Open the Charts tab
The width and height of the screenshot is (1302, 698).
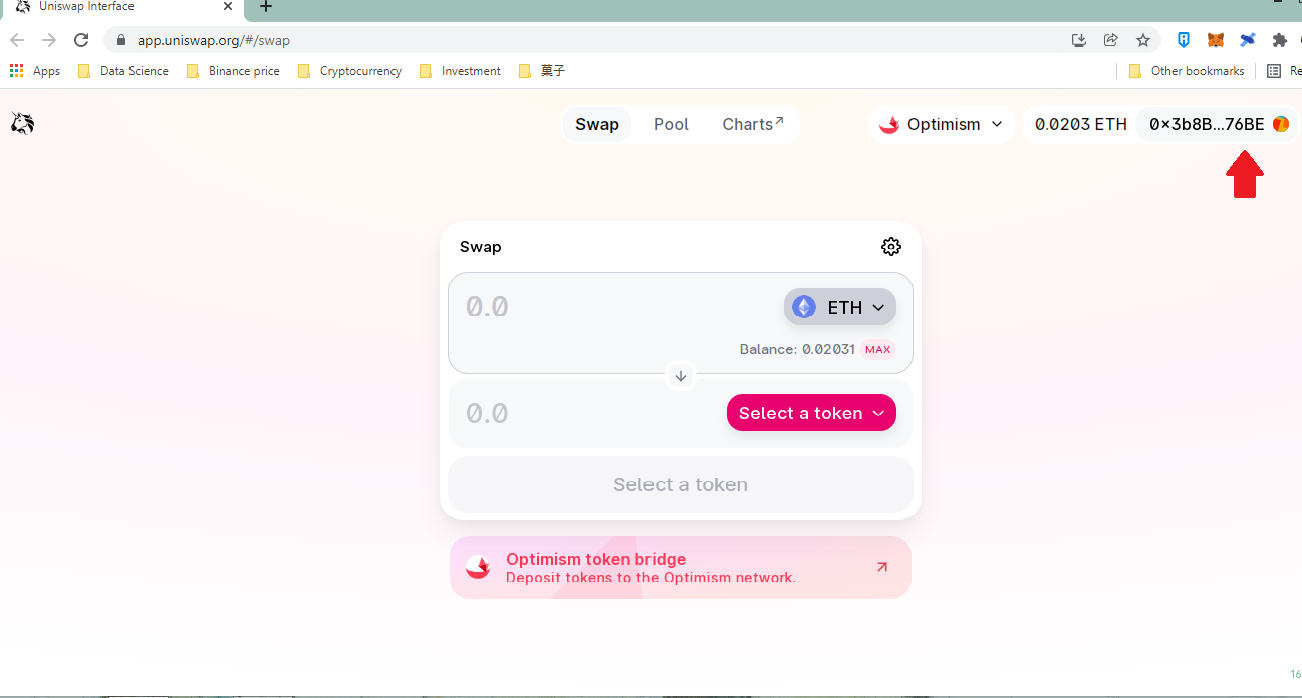click(x=753, y=124)
